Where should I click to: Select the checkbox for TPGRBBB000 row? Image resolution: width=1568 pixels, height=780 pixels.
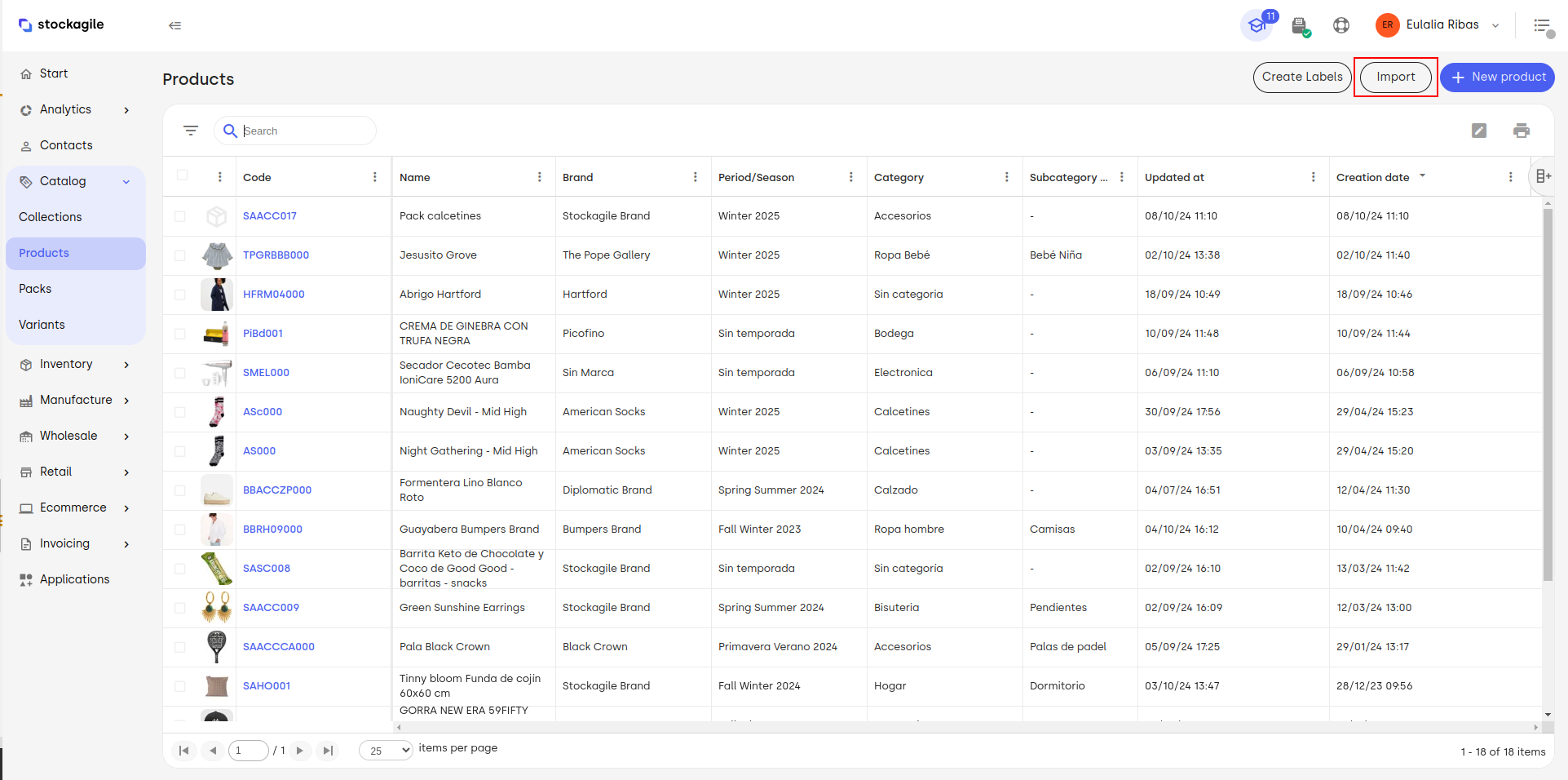(x=180, y=255)
